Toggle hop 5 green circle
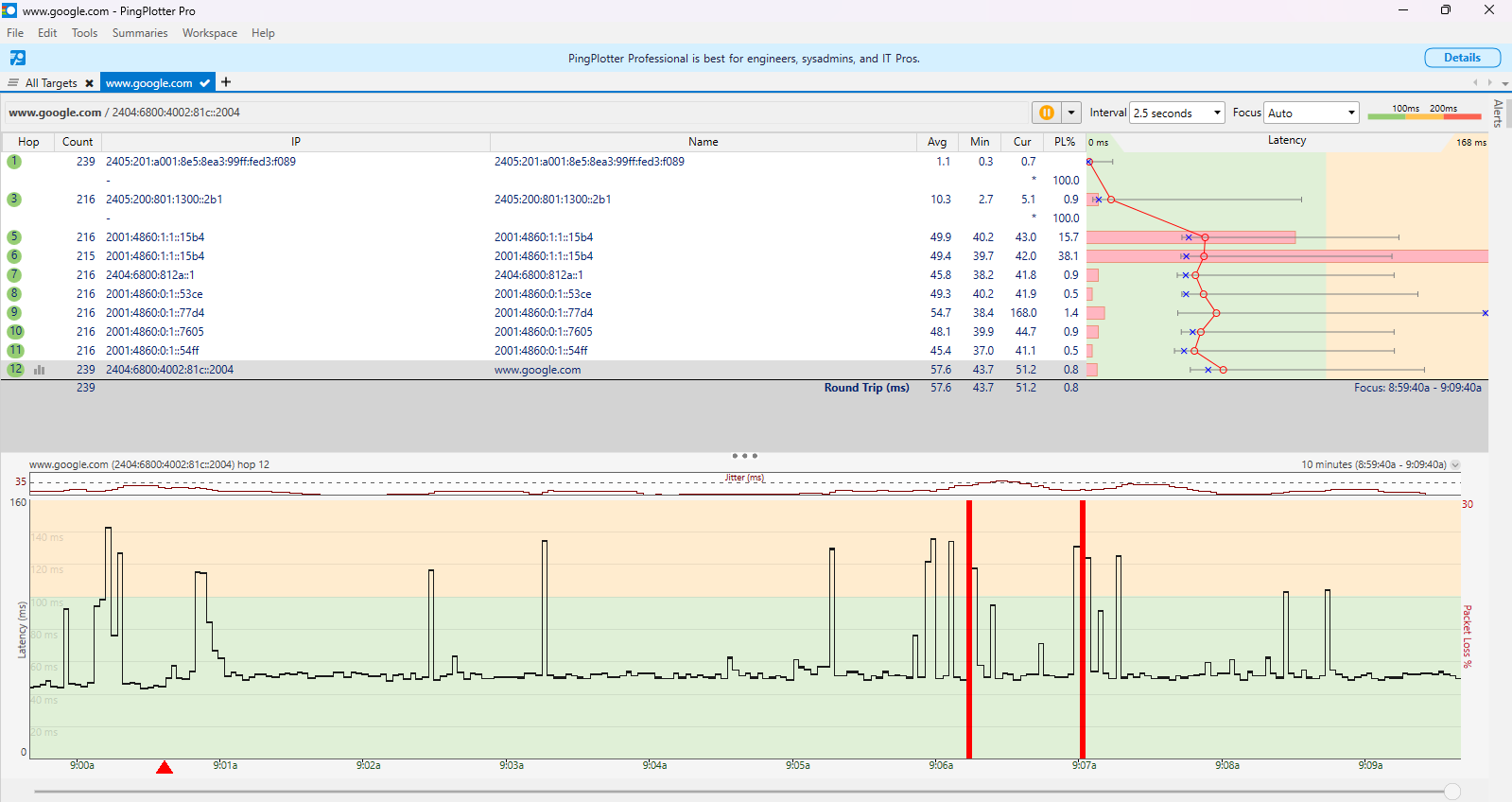Image resolution: width=1512 pixels, height=802 pixels. (14, 237)
